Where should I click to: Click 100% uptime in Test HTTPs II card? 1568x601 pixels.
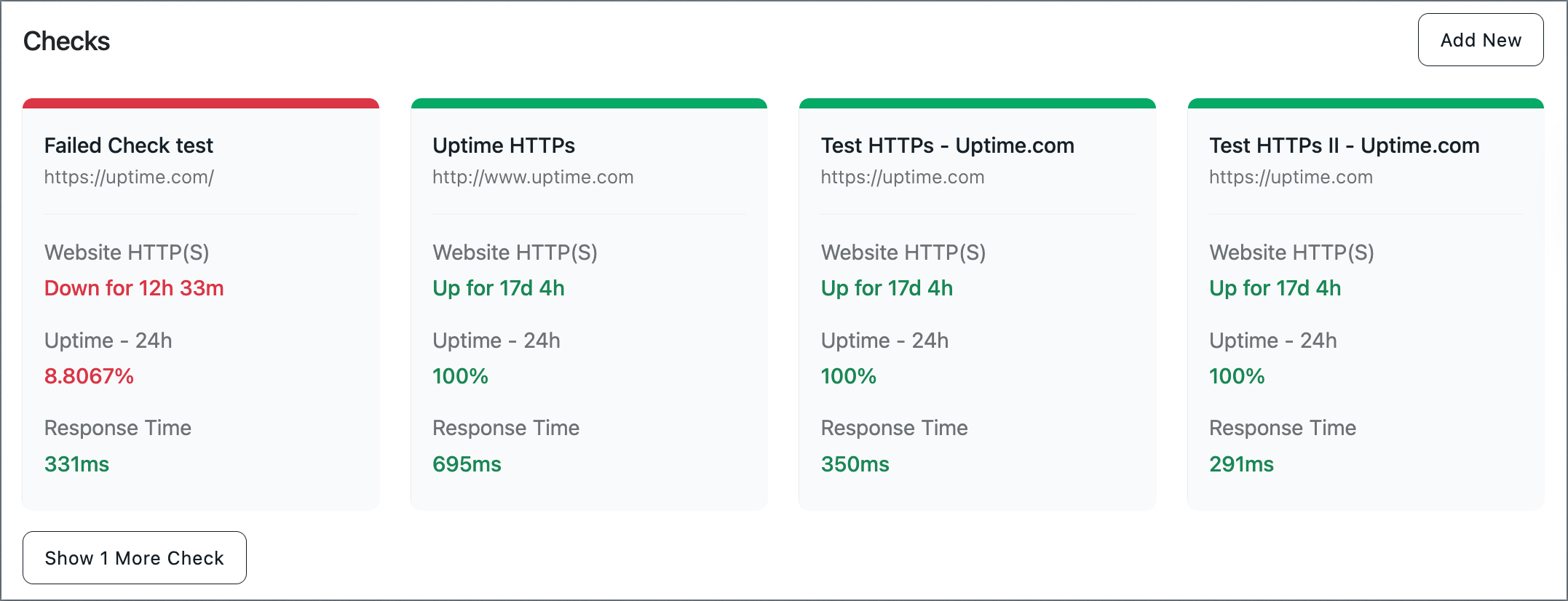point(1237,376)
